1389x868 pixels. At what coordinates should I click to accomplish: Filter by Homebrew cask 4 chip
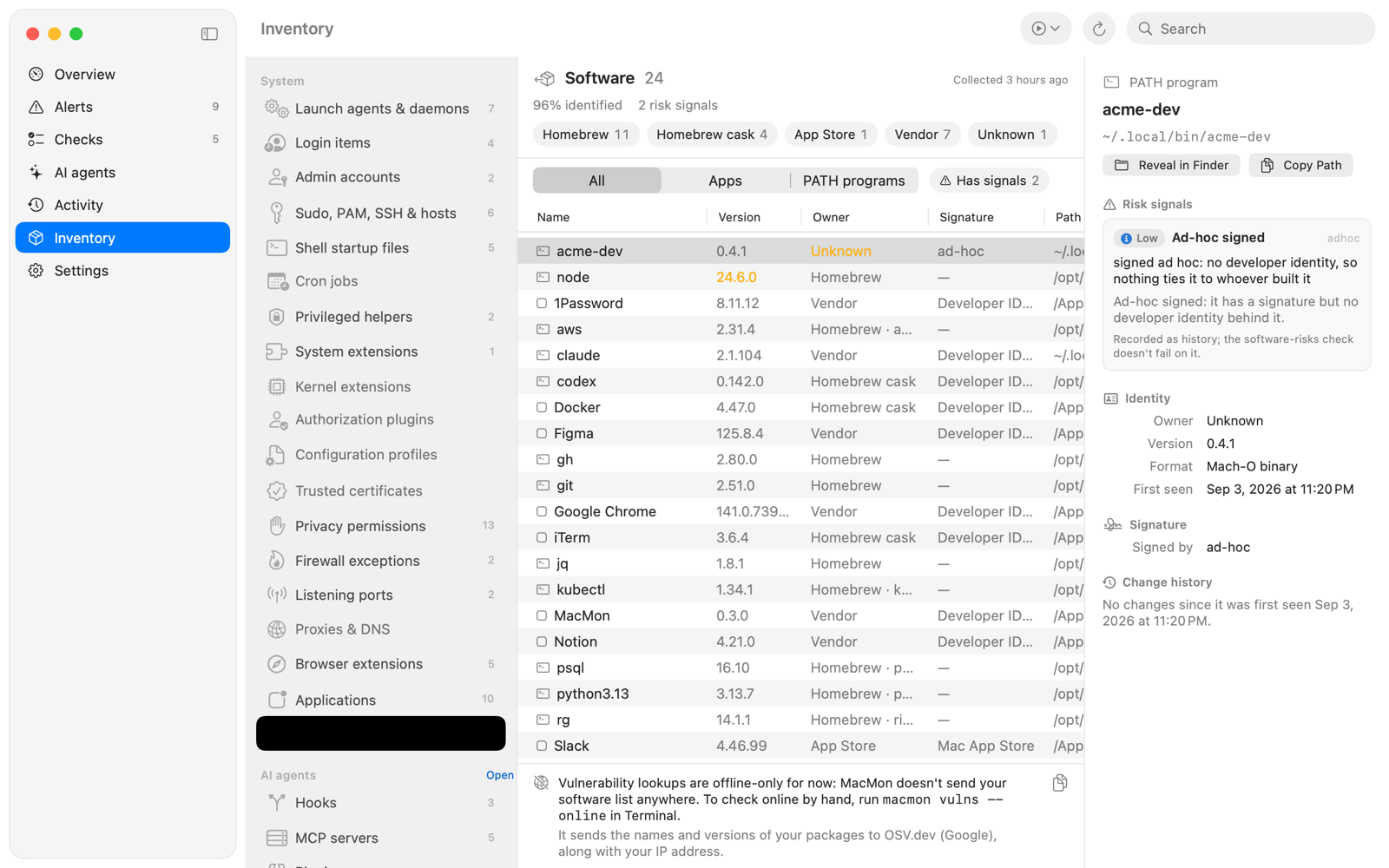(712, 135)
